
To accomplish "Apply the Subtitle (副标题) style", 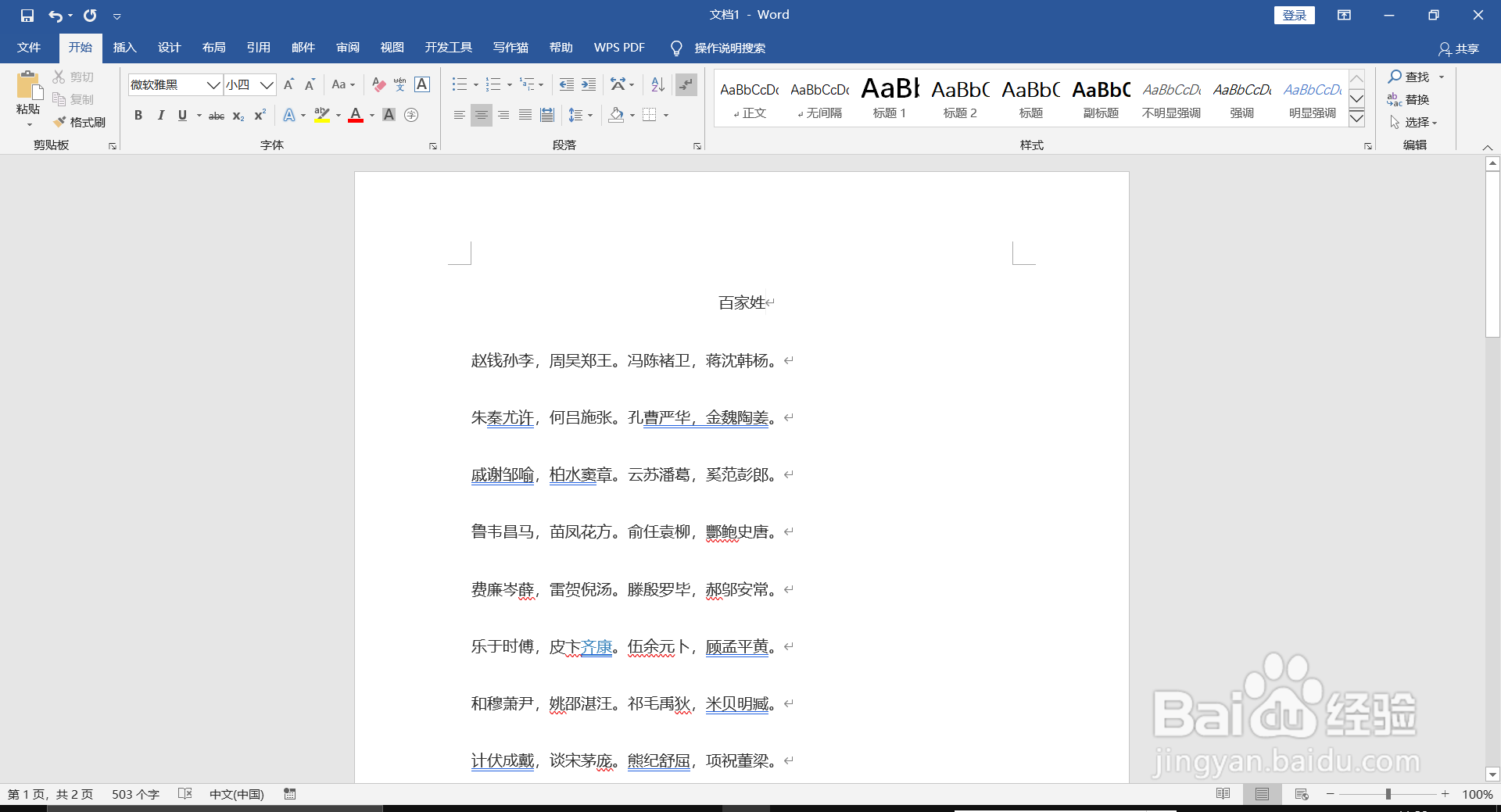I will (1101, 98).
